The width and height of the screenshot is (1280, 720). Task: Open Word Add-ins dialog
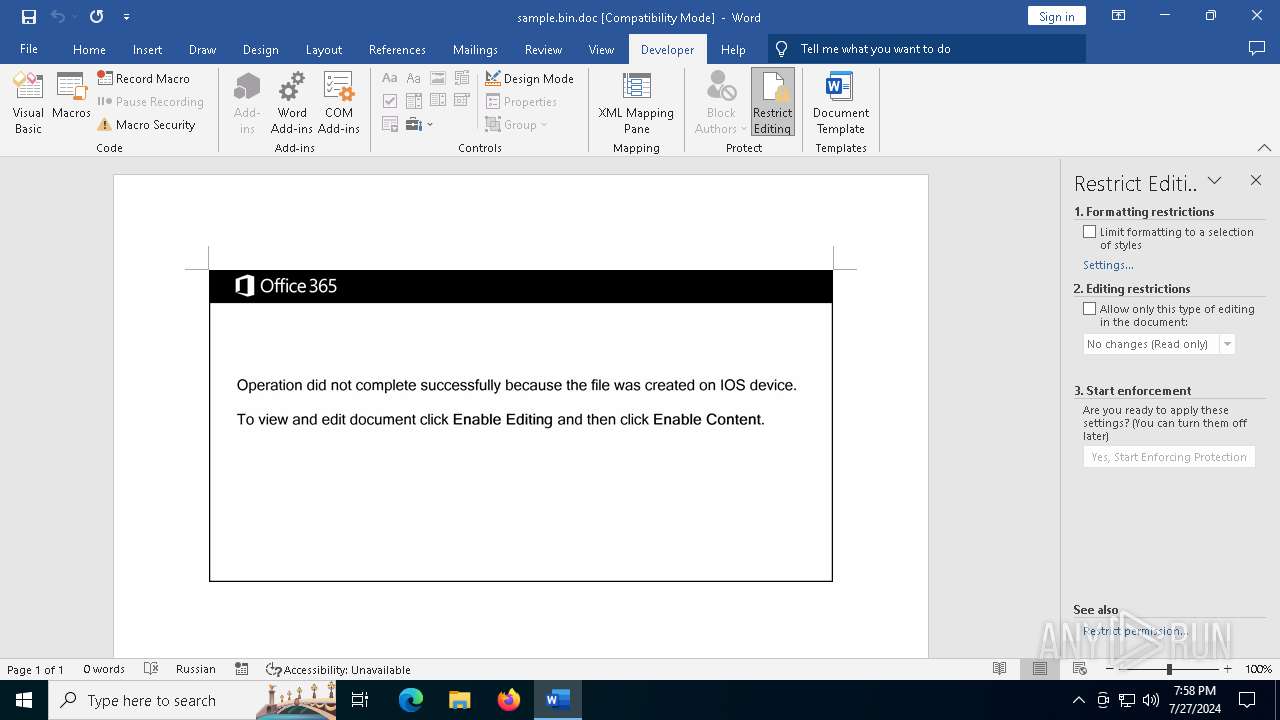[x=292, y=103]
